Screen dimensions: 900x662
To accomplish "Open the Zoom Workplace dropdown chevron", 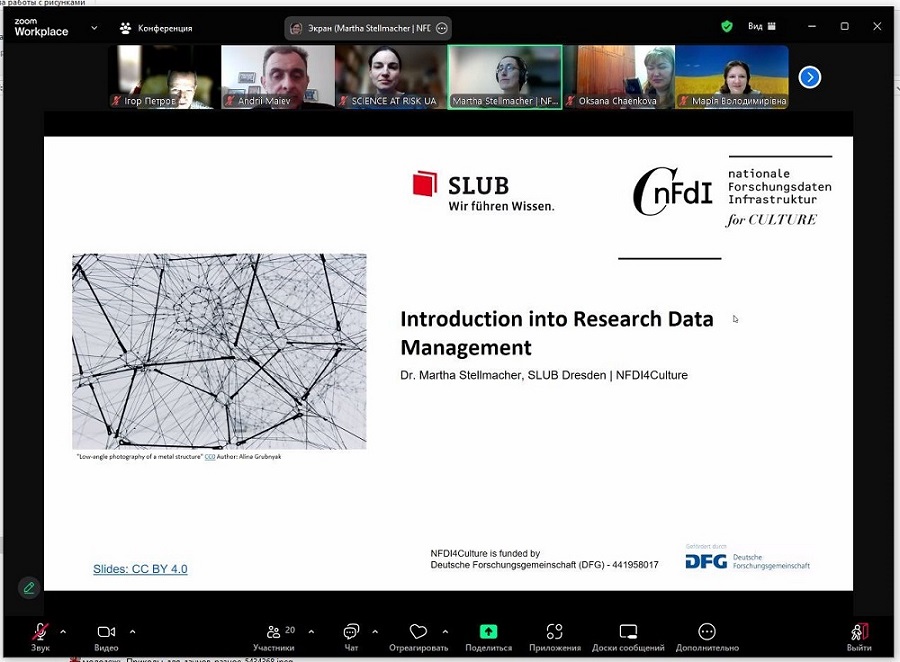I will (94, 28).
